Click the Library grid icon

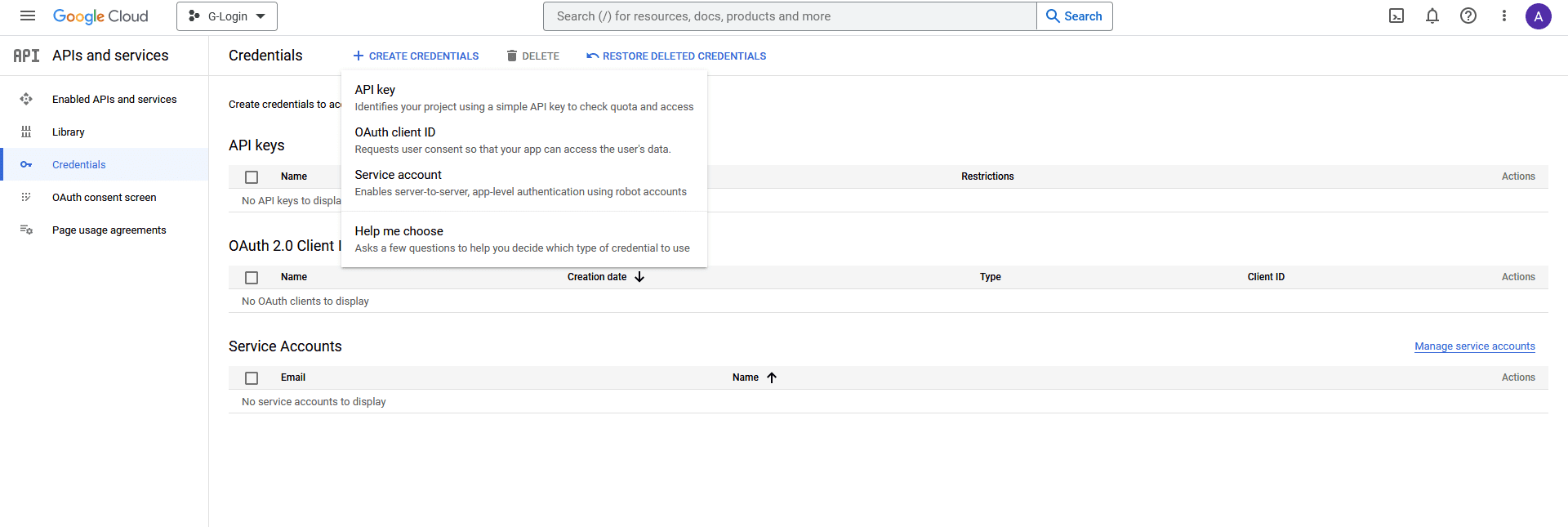[26, 132]
